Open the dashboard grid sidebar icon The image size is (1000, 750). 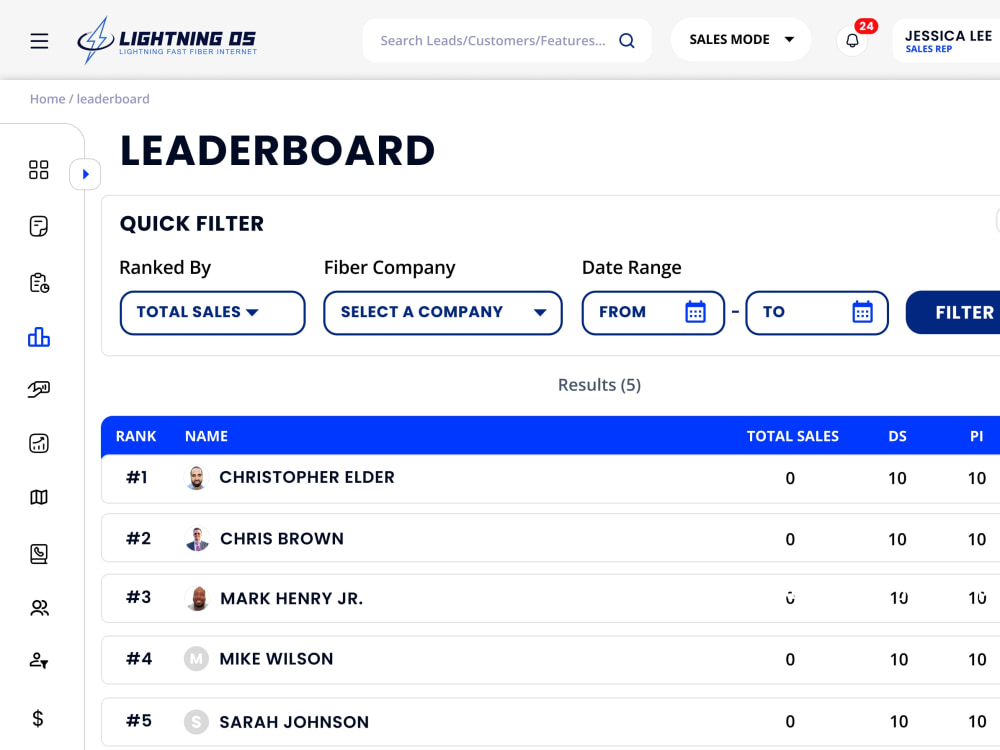click(x=38, y=170)
